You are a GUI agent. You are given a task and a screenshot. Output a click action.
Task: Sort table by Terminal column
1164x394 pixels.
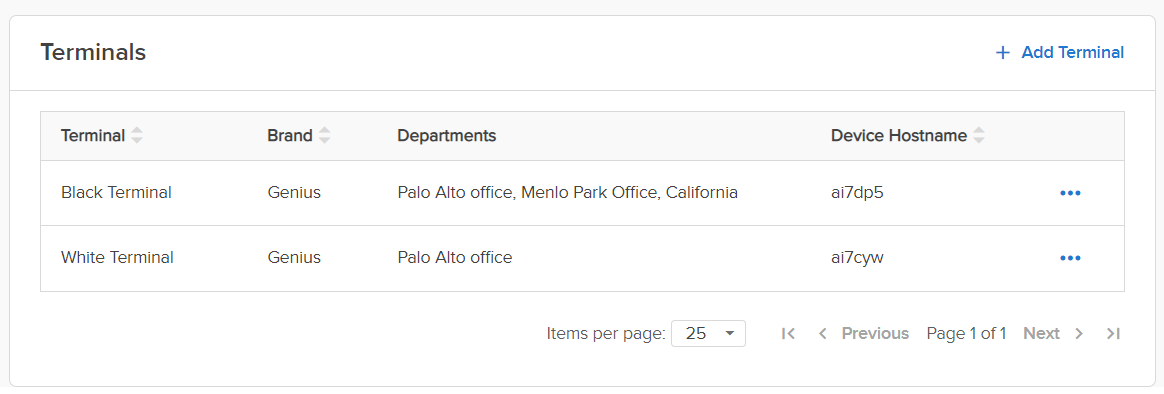tap(137, 136)
